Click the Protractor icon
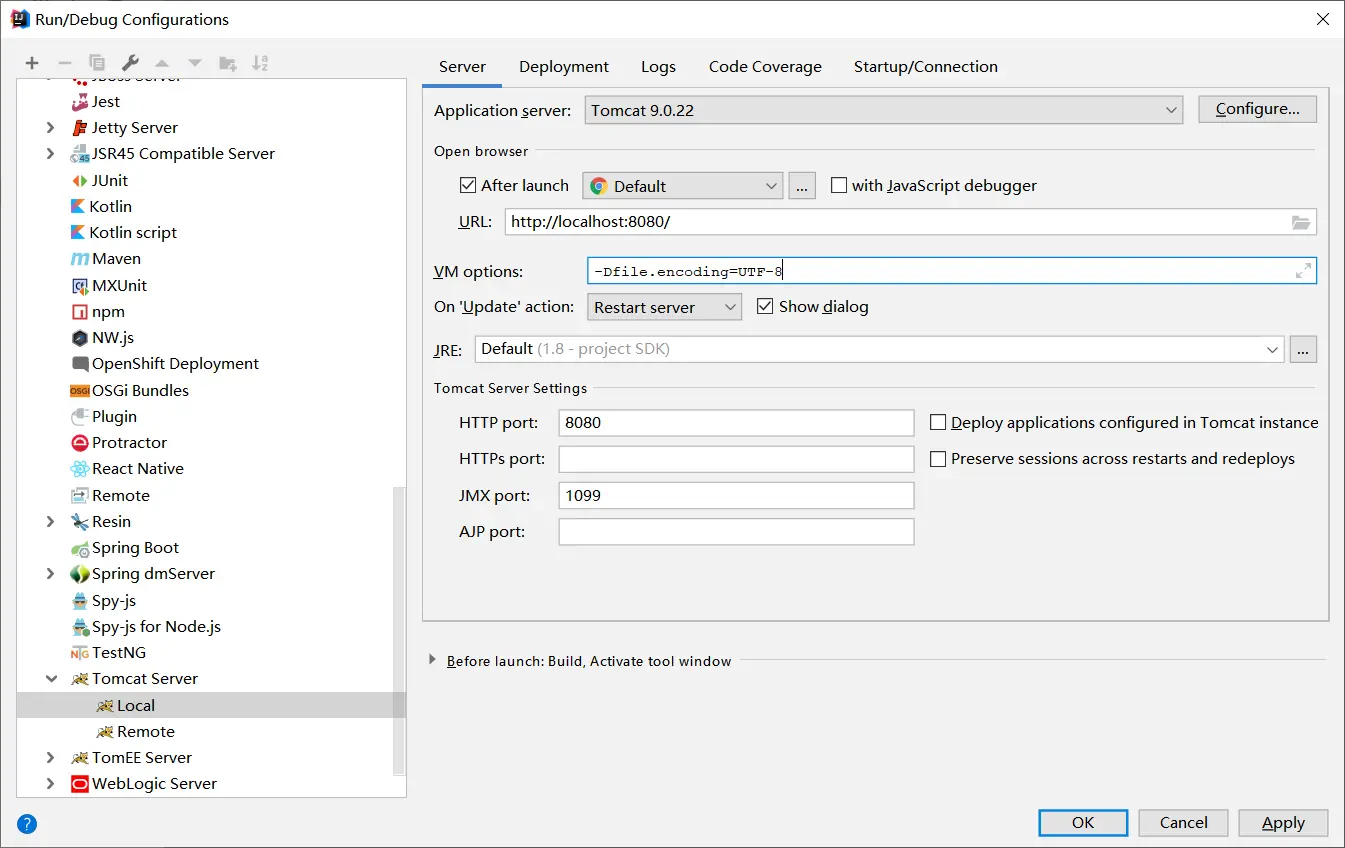Viewport: 1345px width, 848px height. (80, 442)
